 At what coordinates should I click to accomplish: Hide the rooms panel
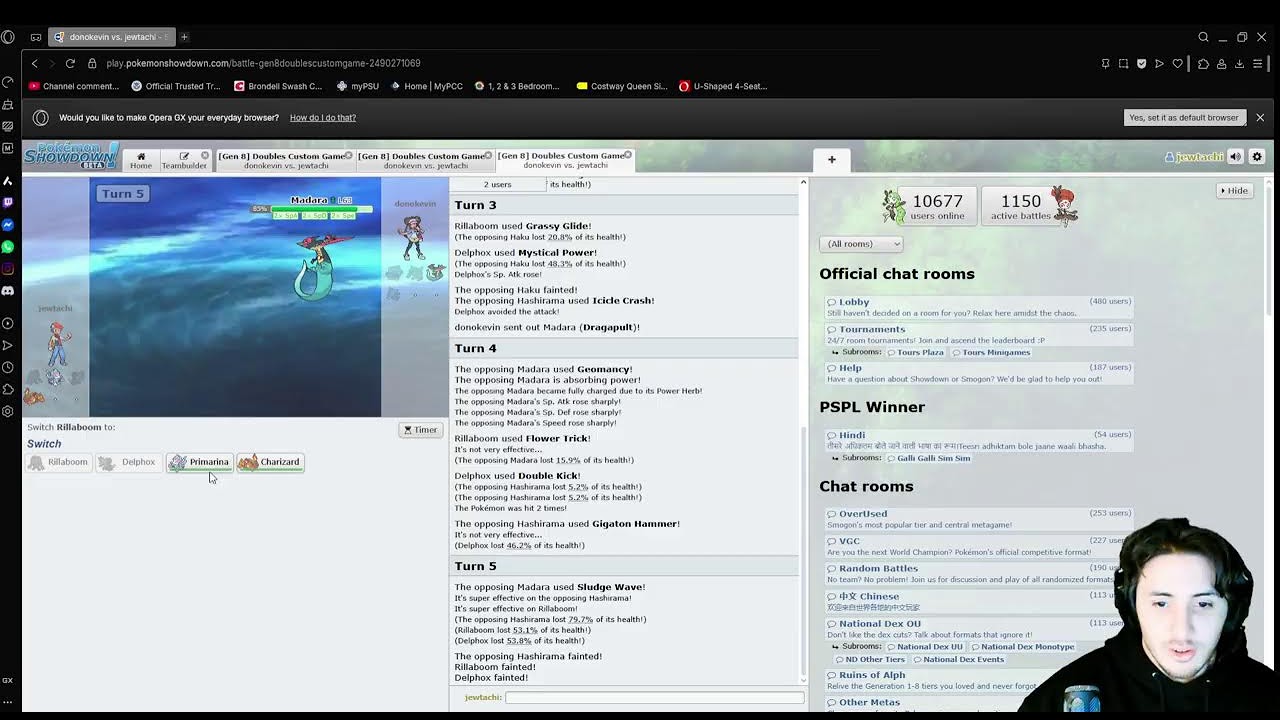(x=1234, y=190)
